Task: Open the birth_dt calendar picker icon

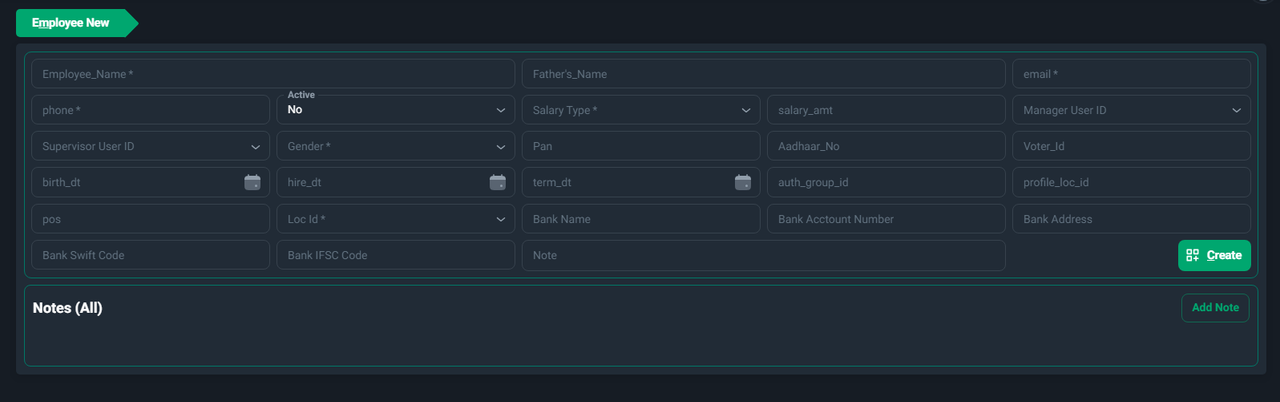Action: click(252, 182)
